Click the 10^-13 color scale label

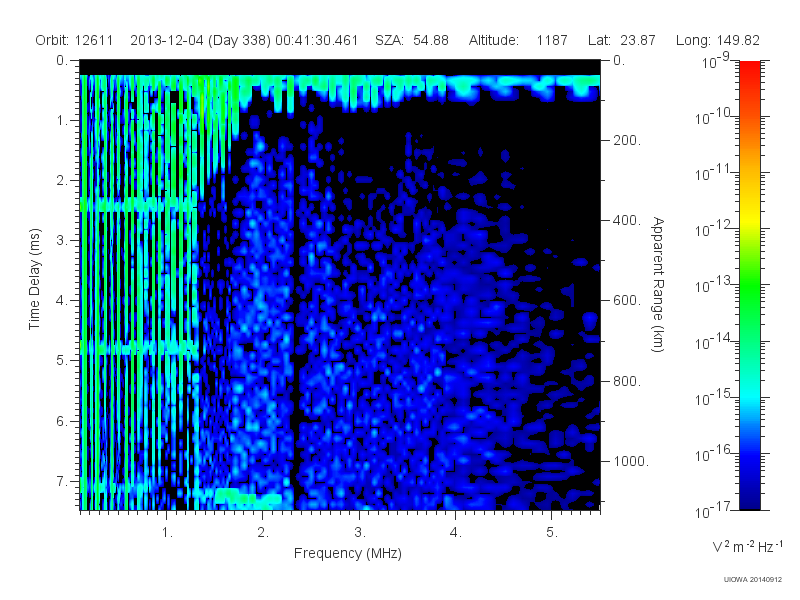click(x=713, y=284)
